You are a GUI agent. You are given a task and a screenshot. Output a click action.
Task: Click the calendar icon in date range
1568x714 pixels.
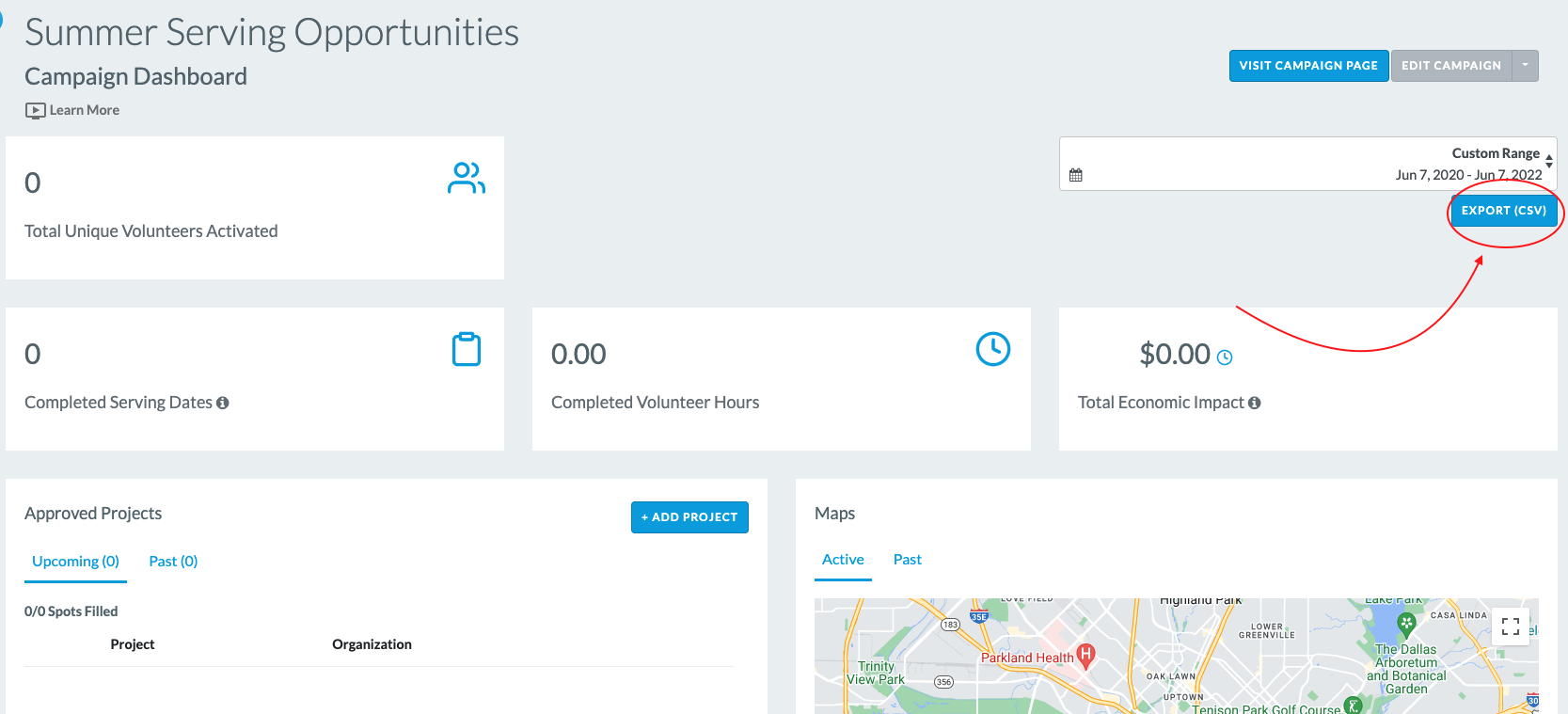click(x=1076, y=175)
